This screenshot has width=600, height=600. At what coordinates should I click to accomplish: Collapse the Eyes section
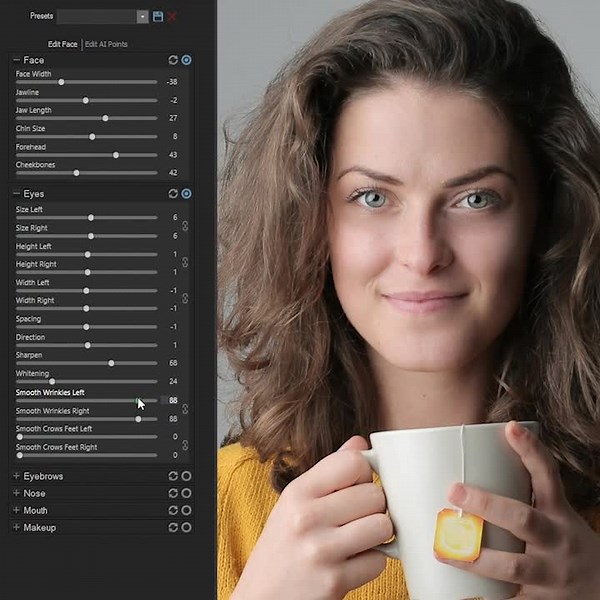coord(16,194)
